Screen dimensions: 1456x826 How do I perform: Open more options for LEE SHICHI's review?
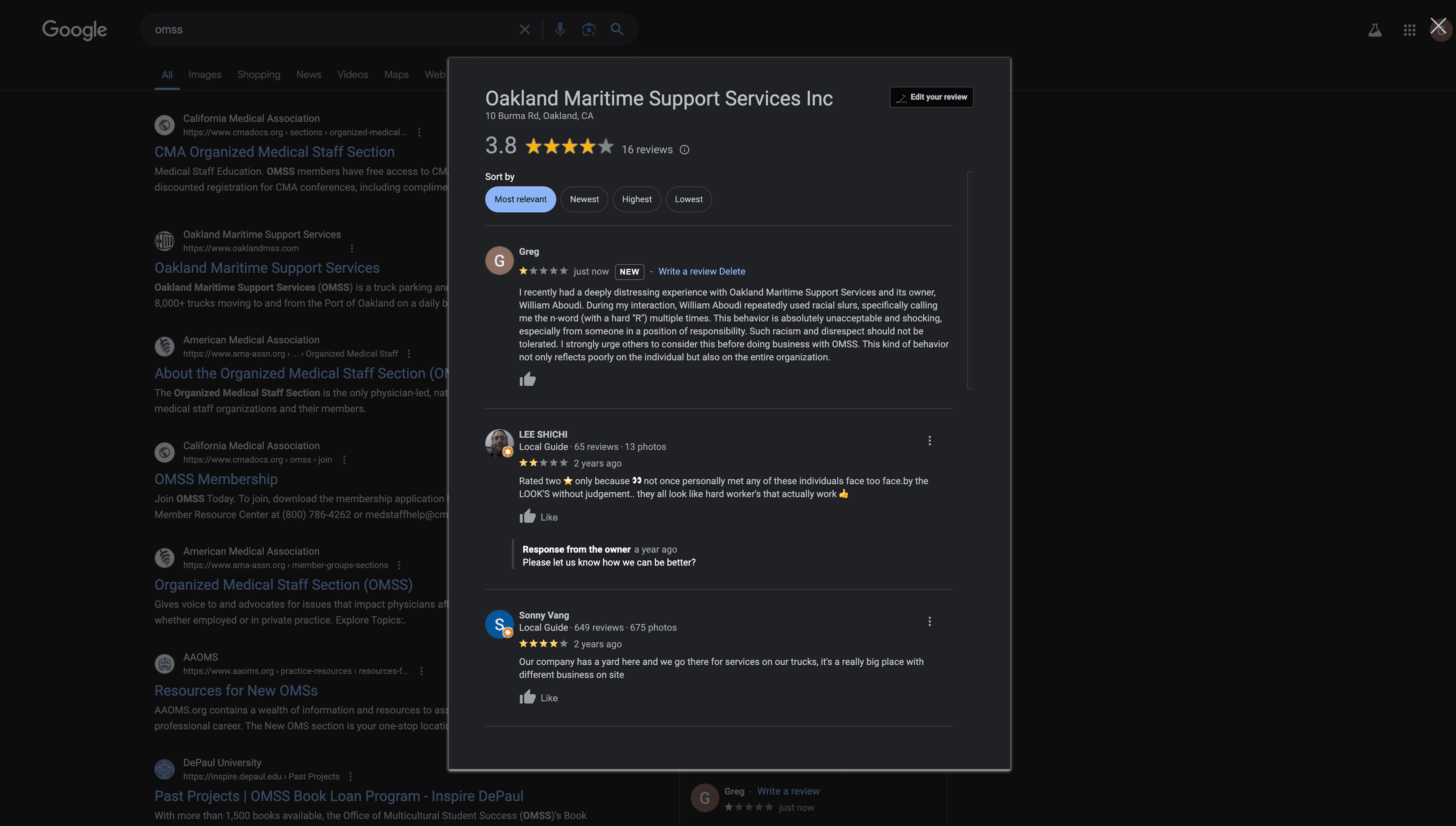[930, 441]
